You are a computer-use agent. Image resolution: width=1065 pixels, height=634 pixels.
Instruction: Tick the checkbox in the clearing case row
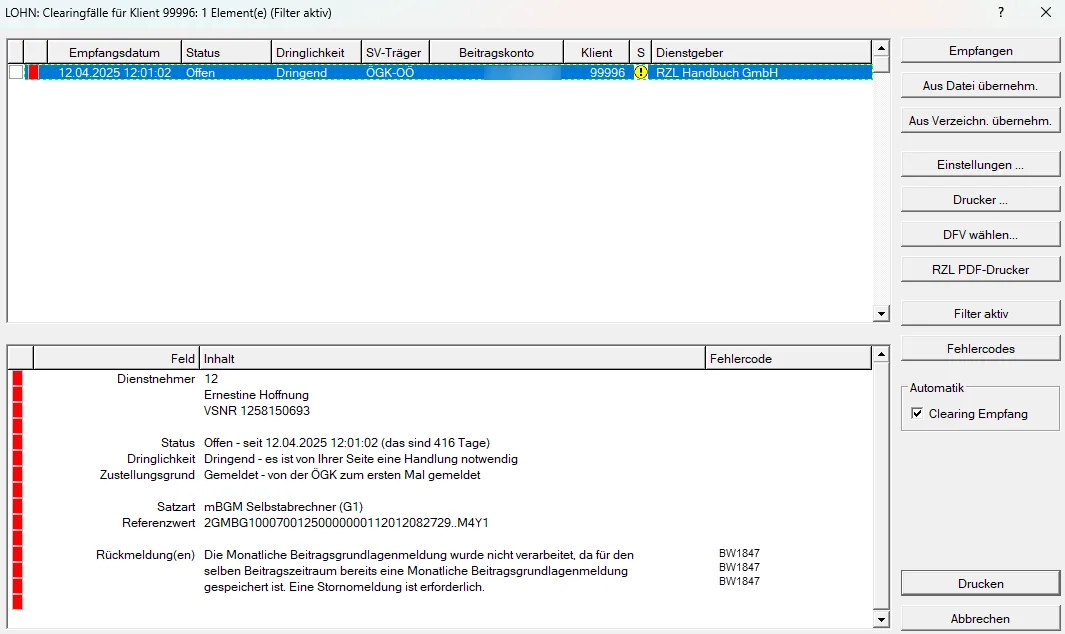pyautogui.click(x=16, y=72)
